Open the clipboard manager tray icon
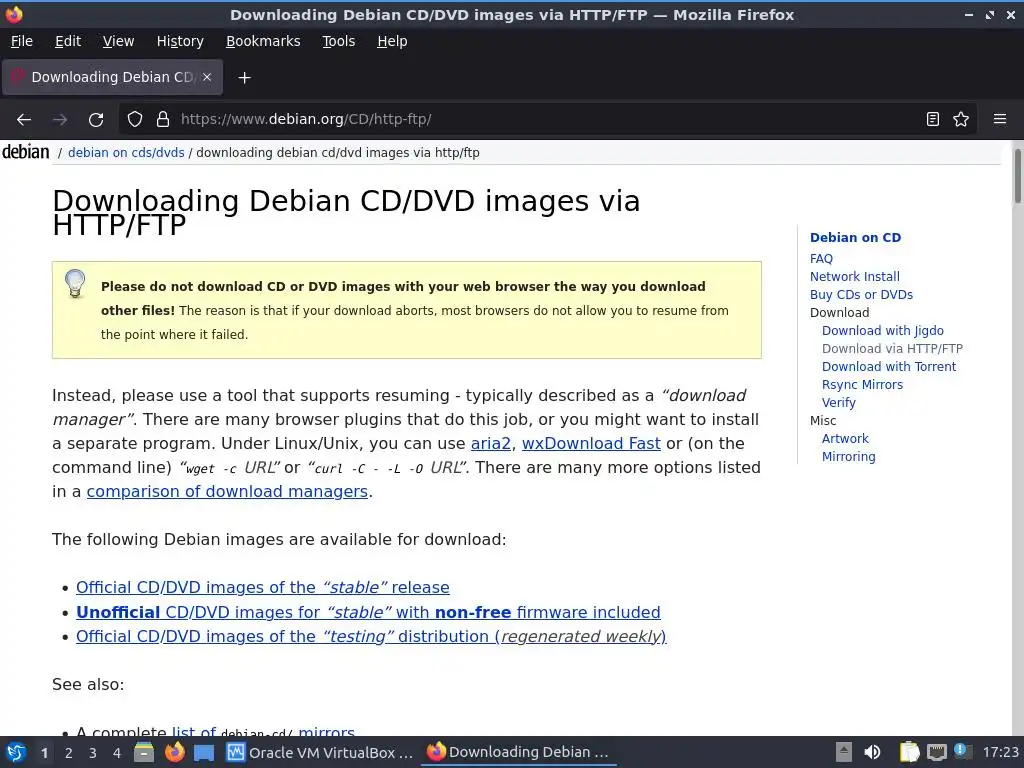The image size is (1024, 768). click(909, 752)
